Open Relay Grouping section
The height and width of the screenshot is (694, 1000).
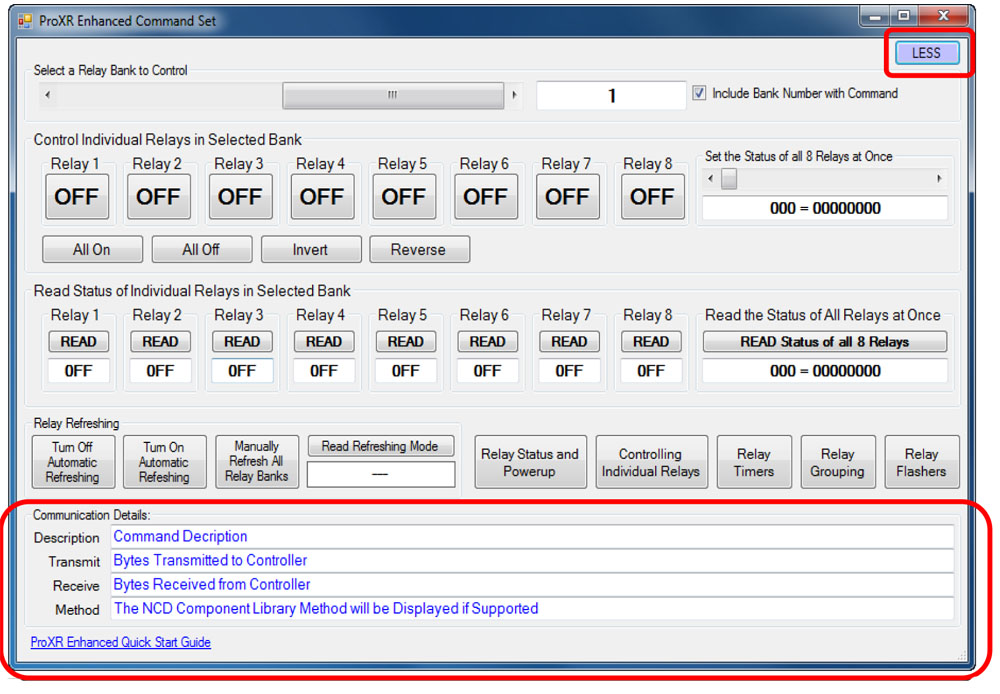[837, 462]
